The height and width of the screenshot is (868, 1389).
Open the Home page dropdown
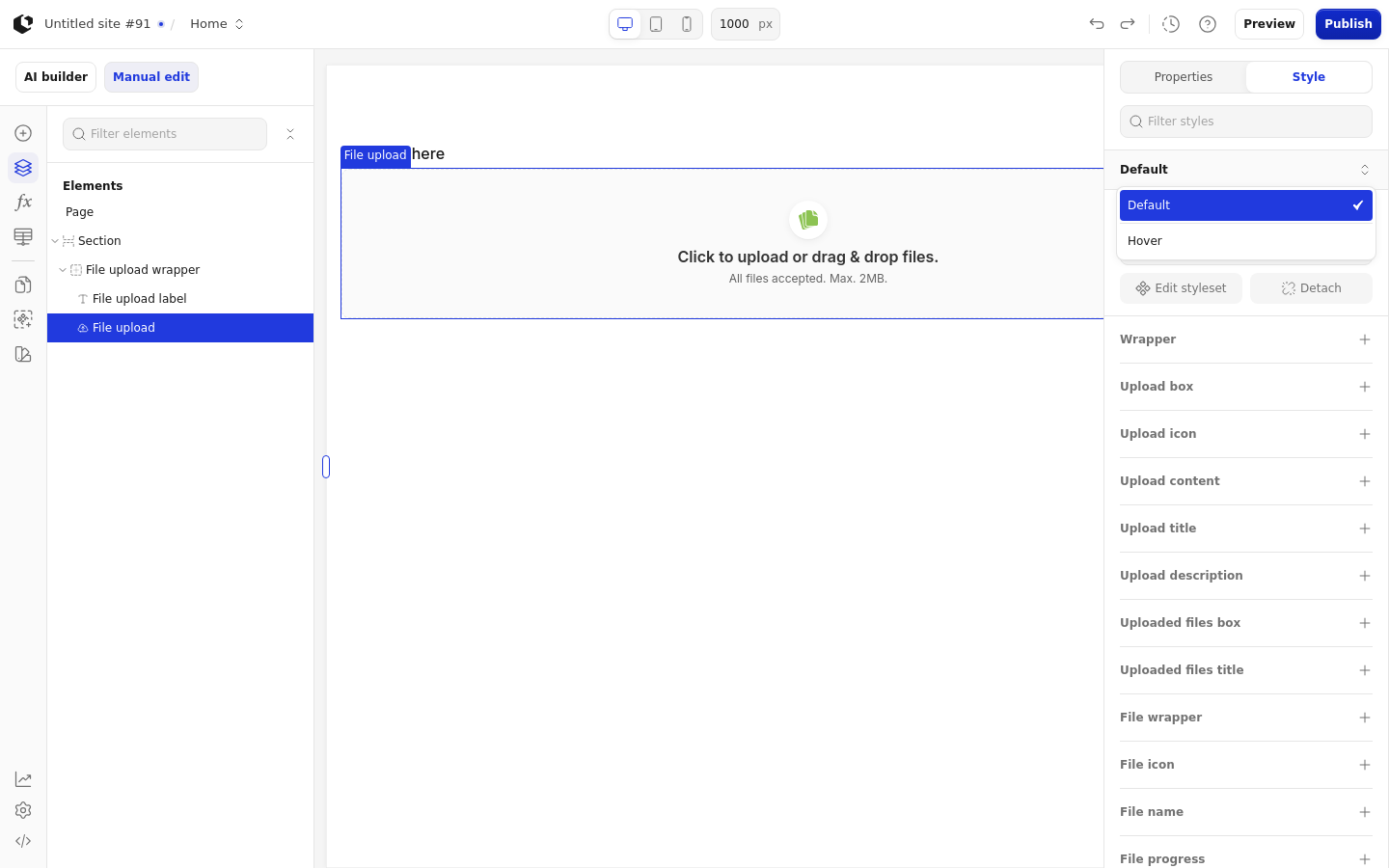tap(217, 24)
